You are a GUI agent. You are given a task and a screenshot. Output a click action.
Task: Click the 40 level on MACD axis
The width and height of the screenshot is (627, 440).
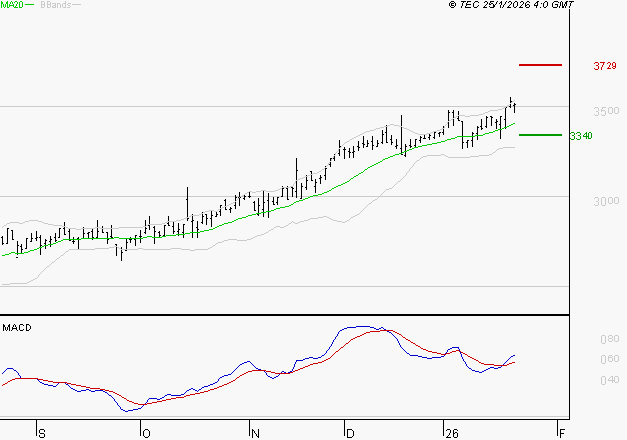tap(609, 380)
